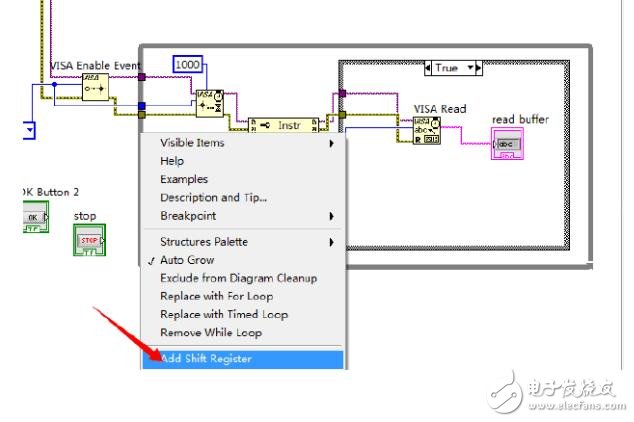Click Remove While Loop entry

point(211,333)
